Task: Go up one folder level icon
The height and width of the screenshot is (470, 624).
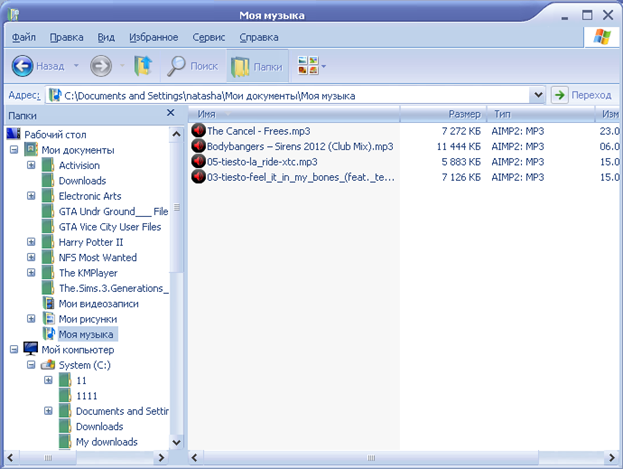Action: tap(143, 66)
